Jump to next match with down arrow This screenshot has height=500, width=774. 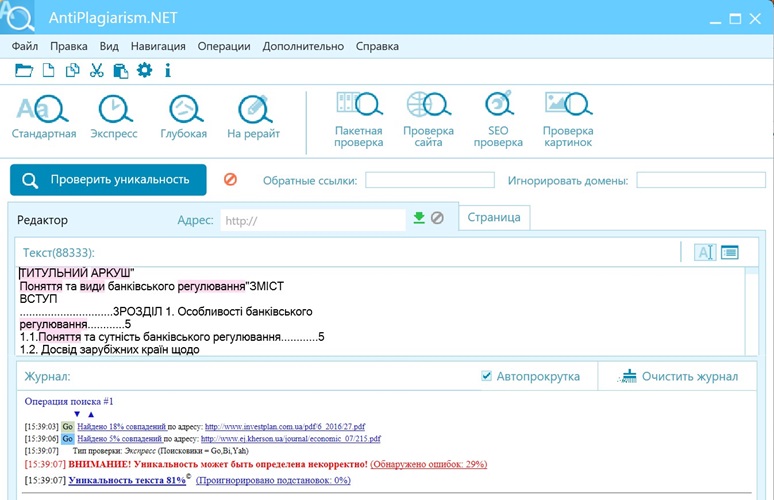pyautogui.click(x=77, y=414)
